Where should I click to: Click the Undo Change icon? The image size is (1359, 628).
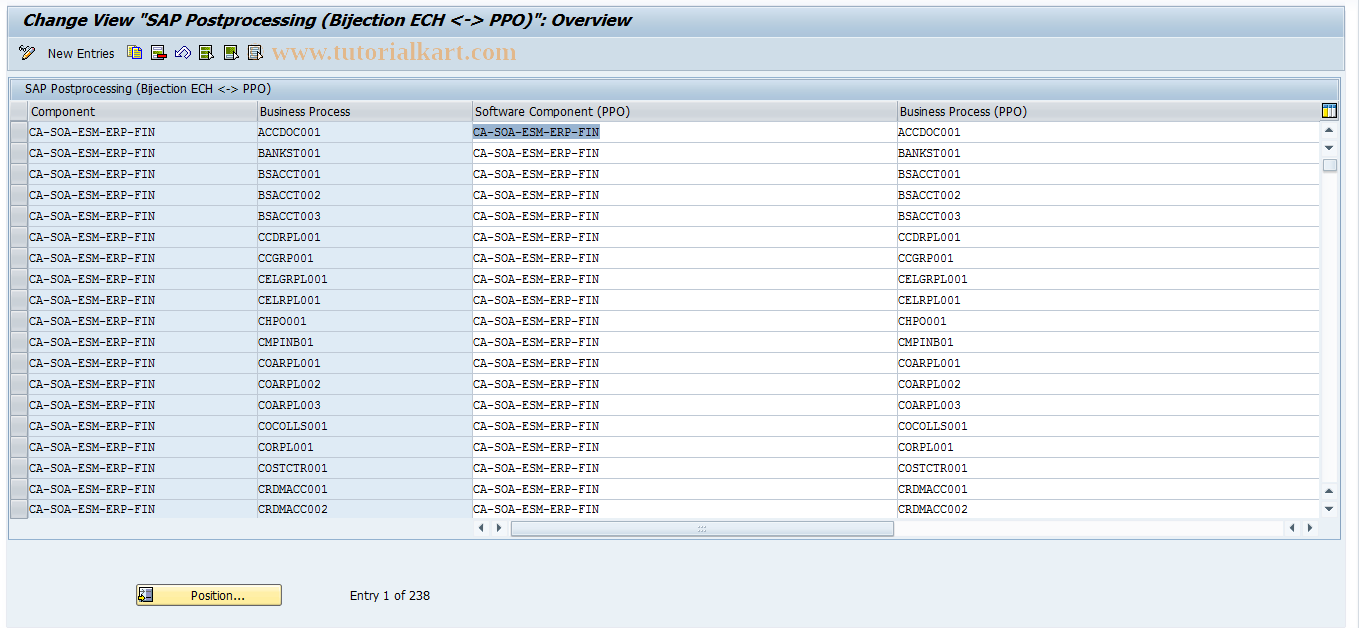coord(183,53)
